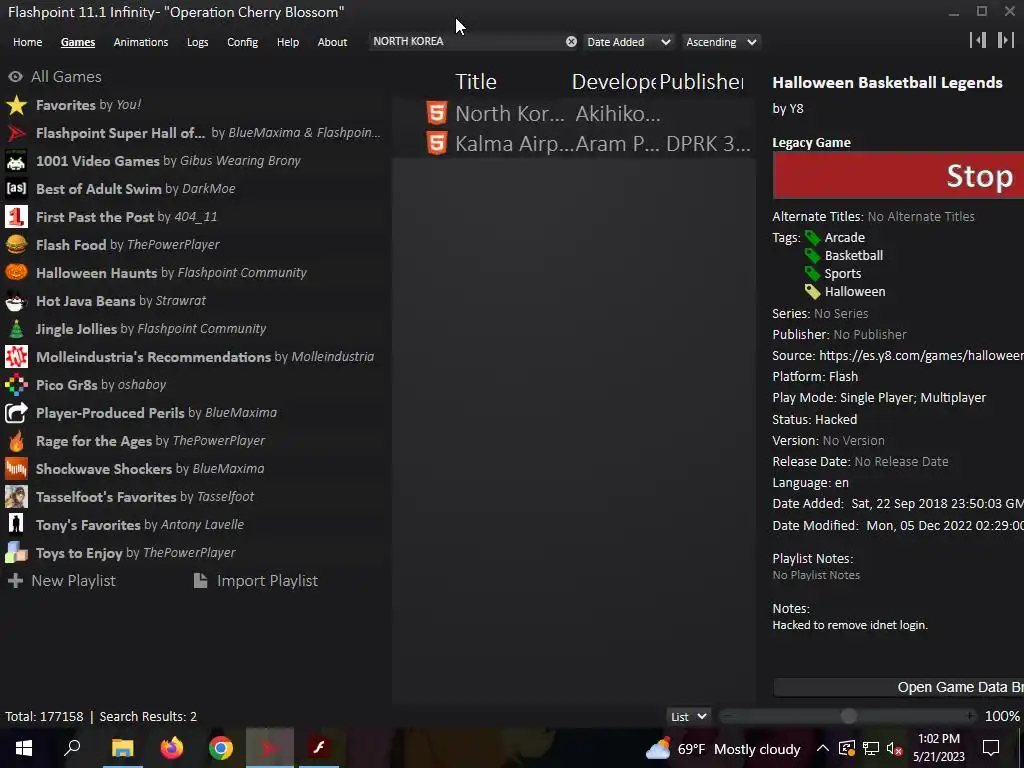The height and width of the screenshot is (768, 1024).
Task: Click the Tony's Favorites playlist icon
Action: click(x=16, y=524)
